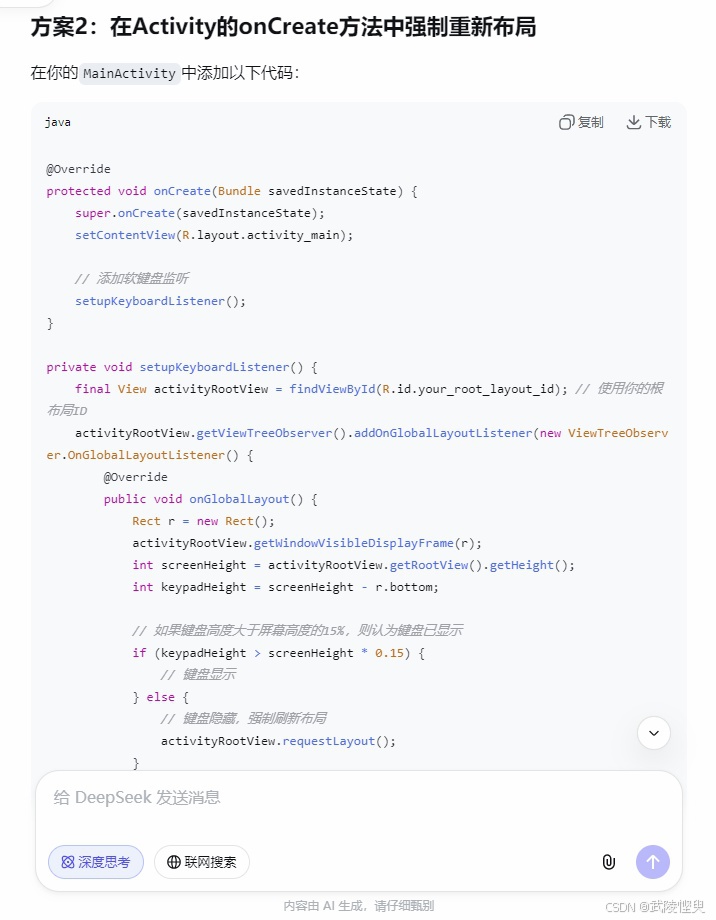Click the 'int keypadHeight' code line
Image resolution: width=716 pixels, height=920 pixels.
285,587
